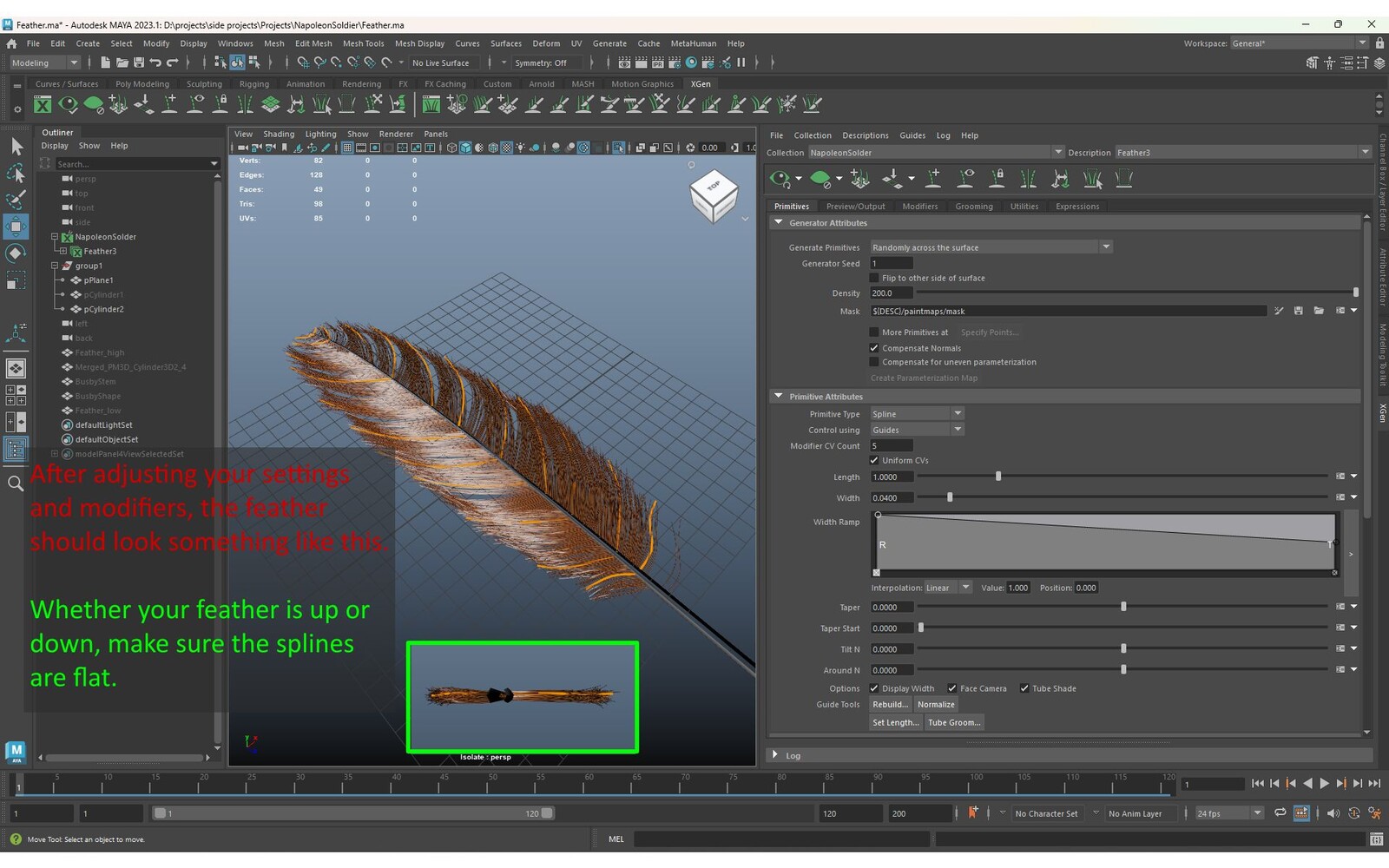Select the Move tool in the toolbox
Viewport: 1389px width, 868px height.
(x=16, y=227)
